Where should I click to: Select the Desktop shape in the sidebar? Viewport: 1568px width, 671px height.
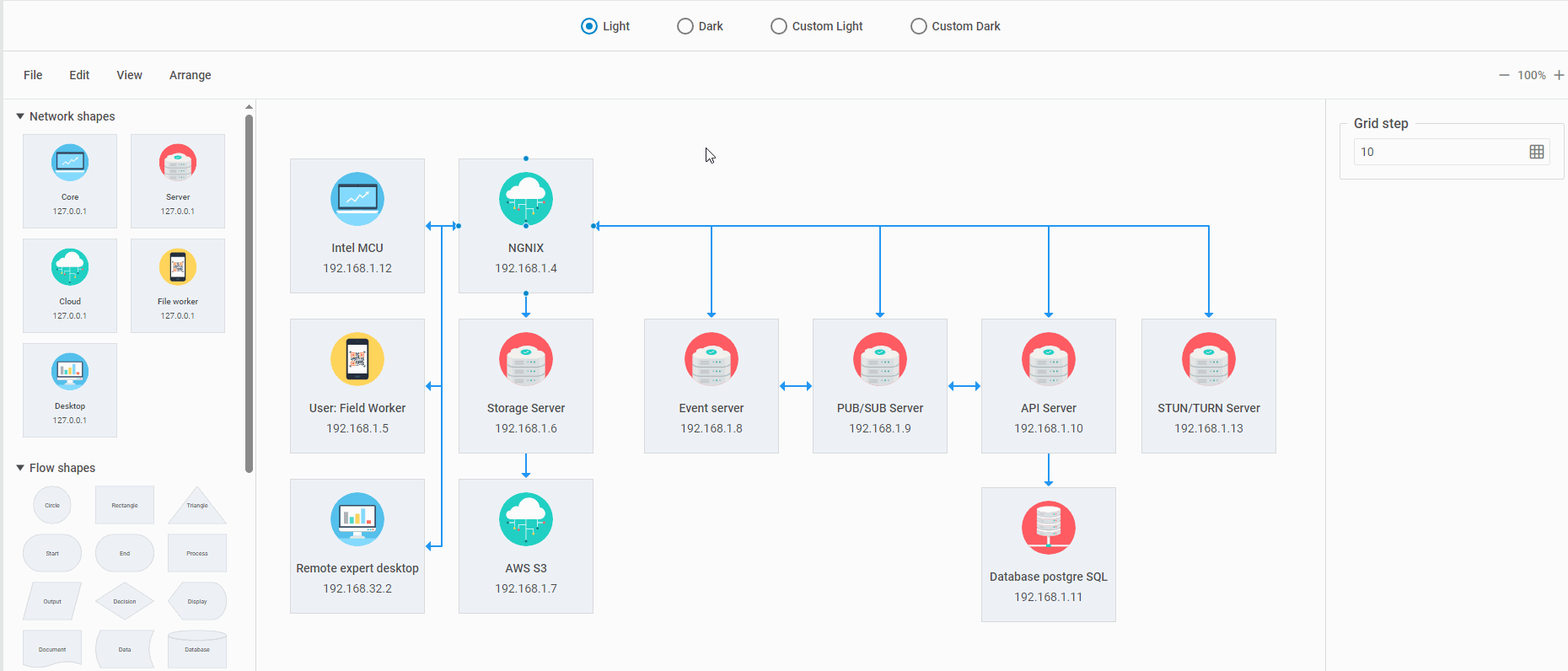point(70,389)
